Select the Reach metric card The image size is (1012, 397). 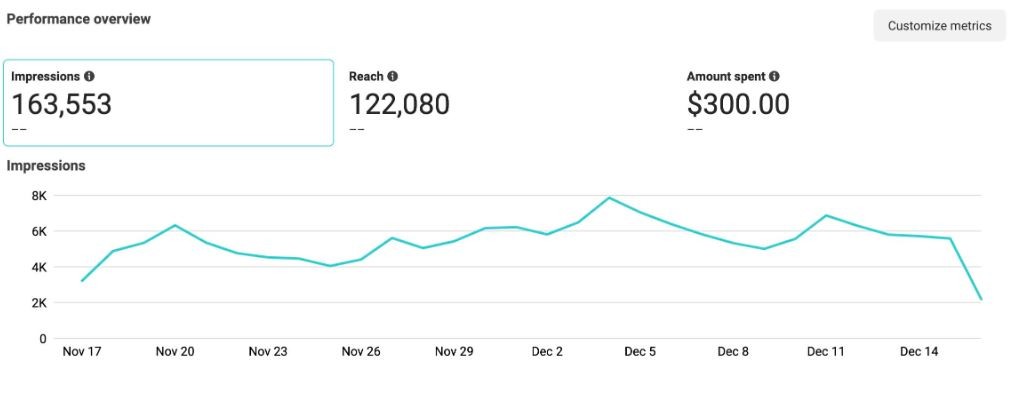pos(507,103)
